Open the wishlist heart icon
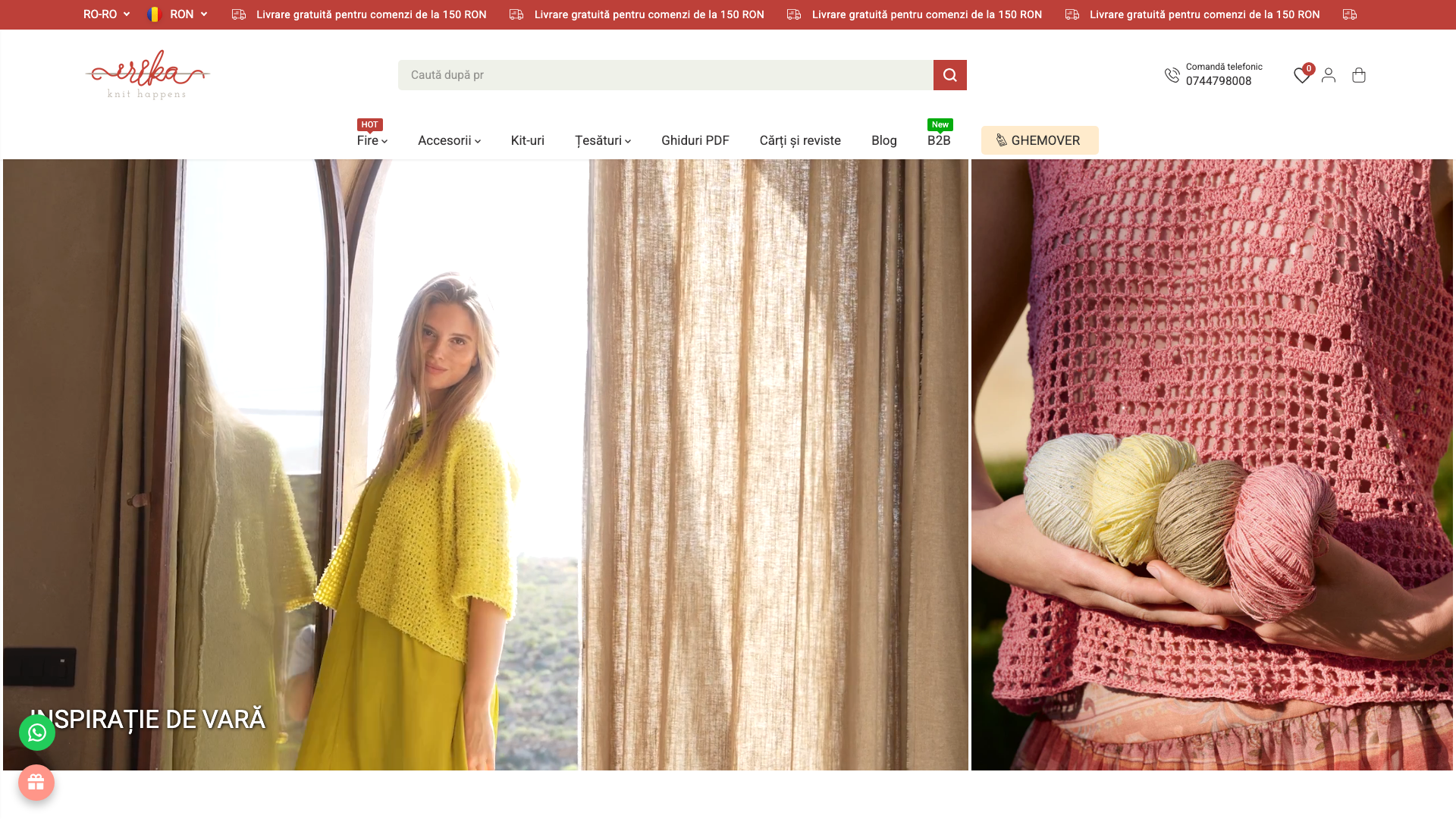The height and width of the screenshot is (819, 1456). point(1302,75)
